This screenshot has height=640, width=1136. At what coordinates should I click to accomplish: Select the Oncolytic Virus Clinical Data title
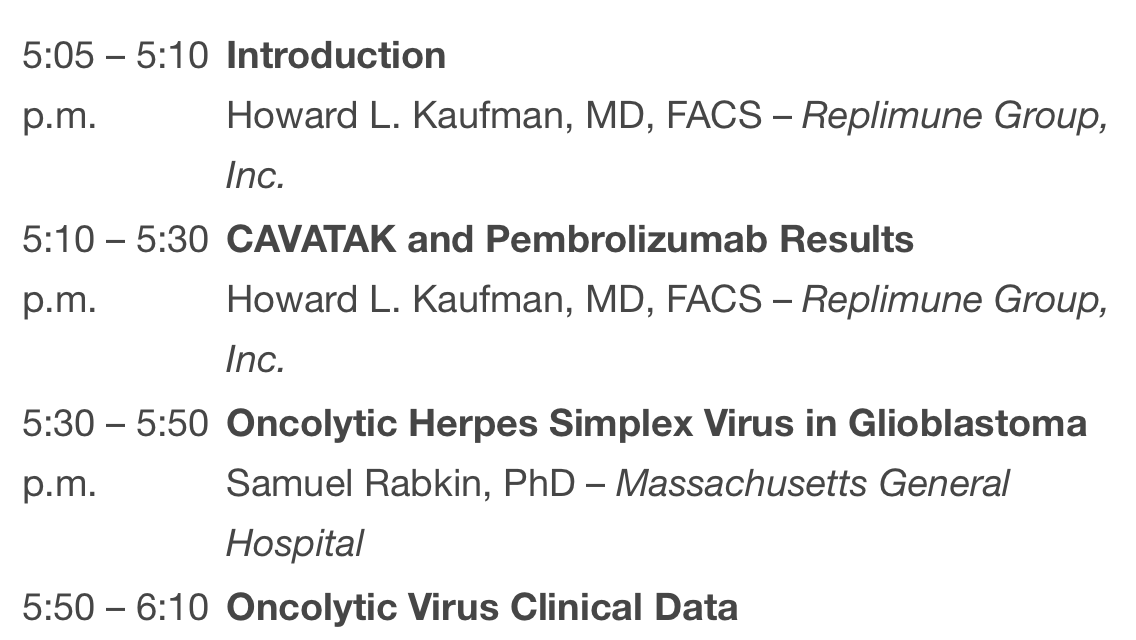(x=482, y=608)
